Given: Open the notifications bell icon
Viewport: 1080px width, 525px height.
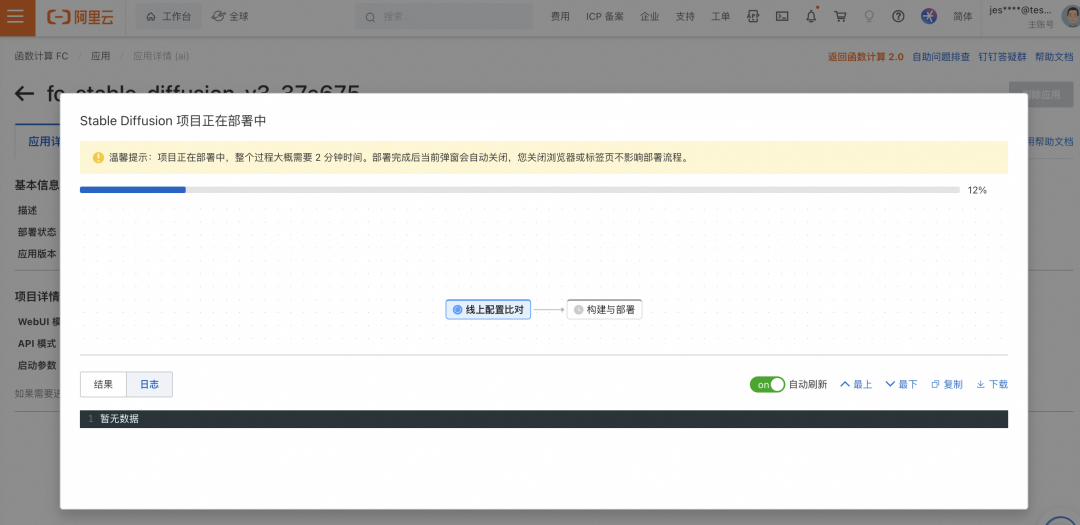Looking at the screenshot, I should [811, 17].
